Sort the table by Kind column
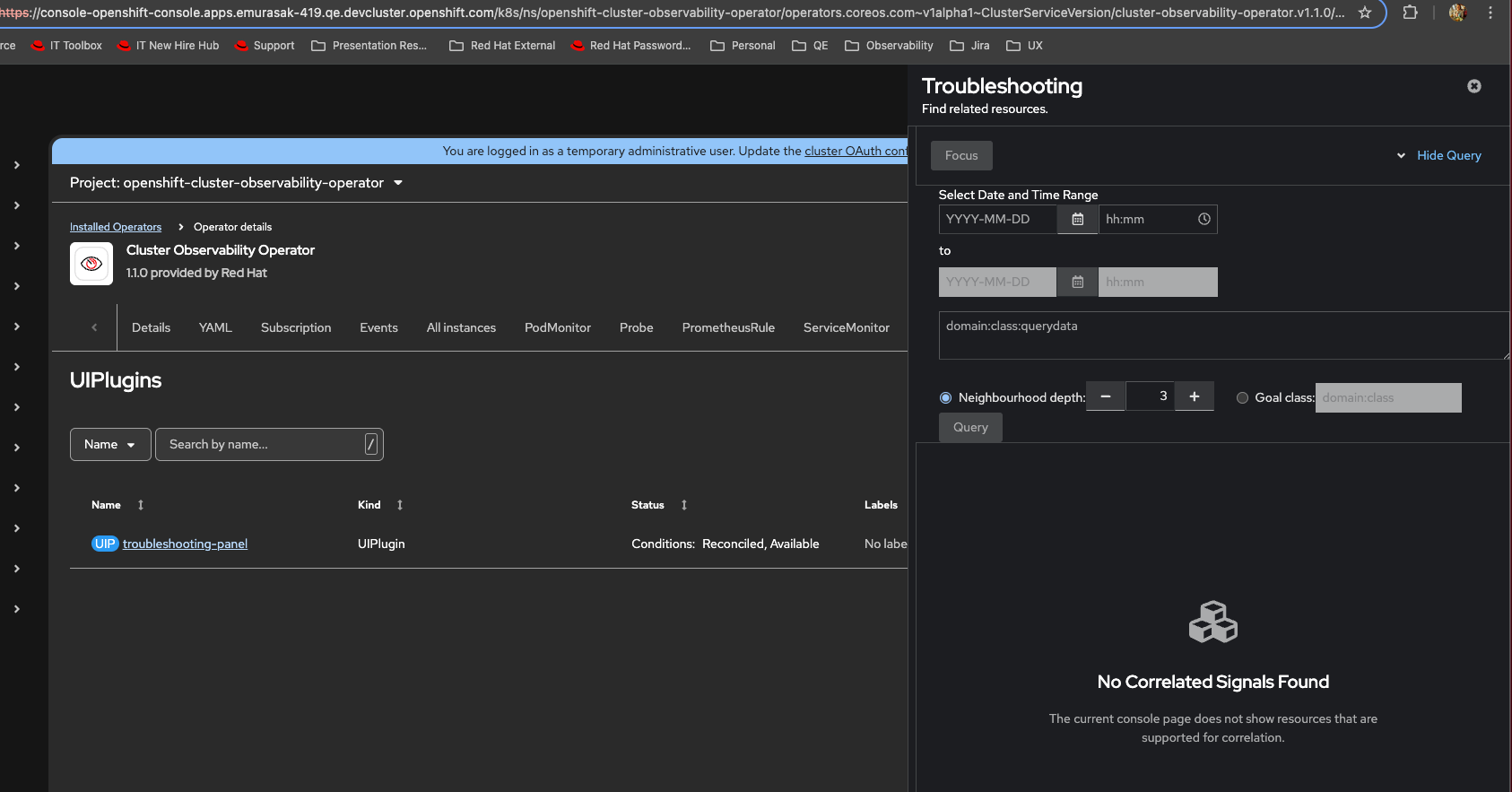This screenshot has width=1512, height=792. click(399, 505)
